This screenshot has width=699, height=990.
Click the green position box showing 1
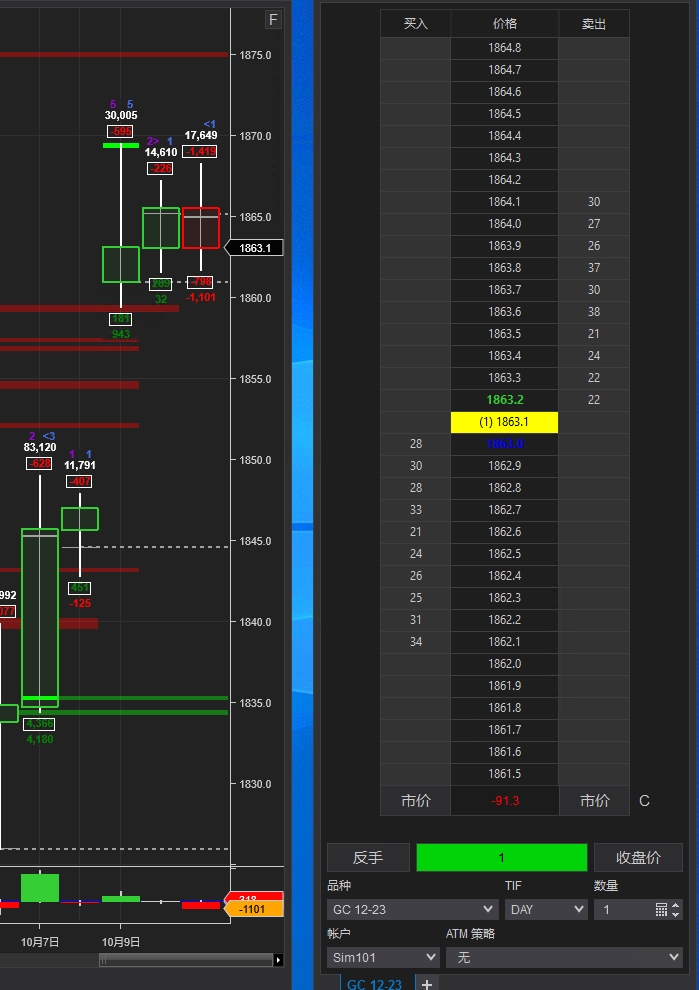click(x=502, y=857)
